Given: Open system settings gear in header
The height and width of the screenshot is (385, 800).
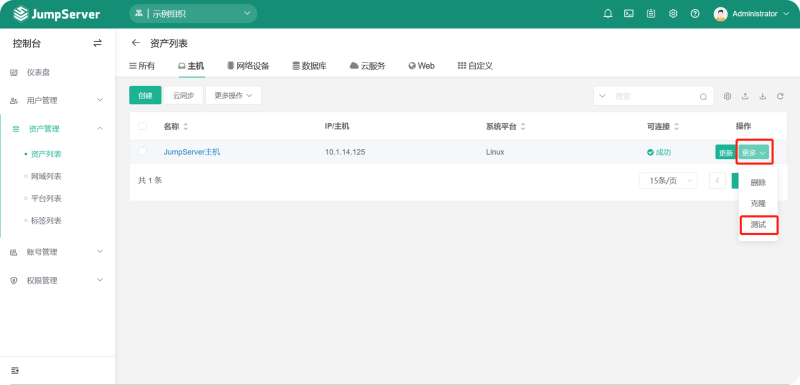Looking at the screenshot, I should [x=673, y=14].
